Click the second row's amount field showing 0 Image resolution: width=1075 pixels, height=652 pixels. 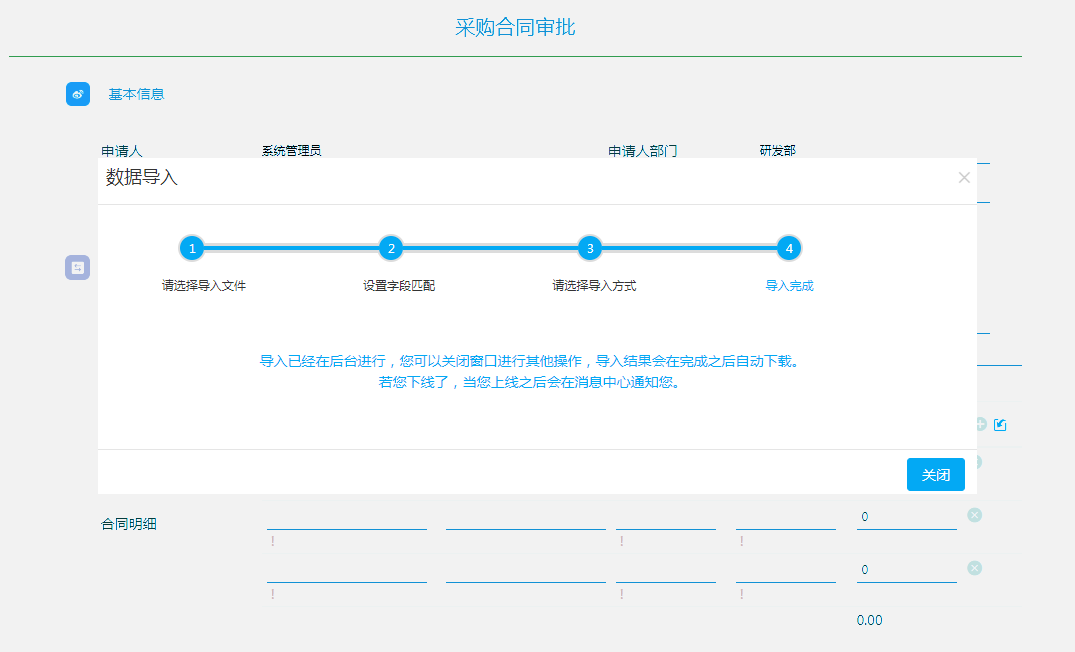coord(906,570)
